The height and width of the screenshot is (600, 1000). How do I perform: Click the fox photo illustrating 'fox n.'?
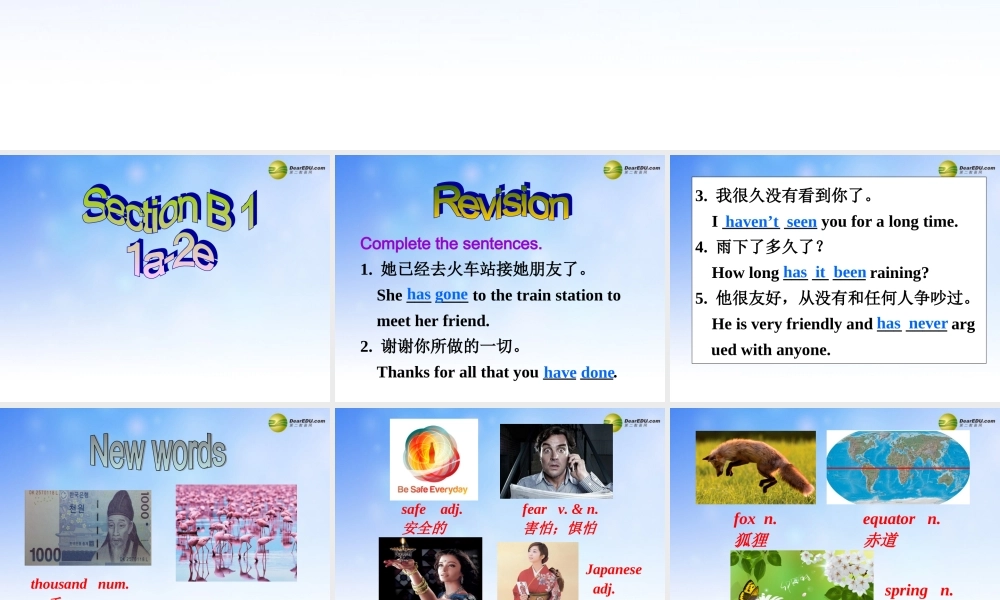(x=756, y=467)
